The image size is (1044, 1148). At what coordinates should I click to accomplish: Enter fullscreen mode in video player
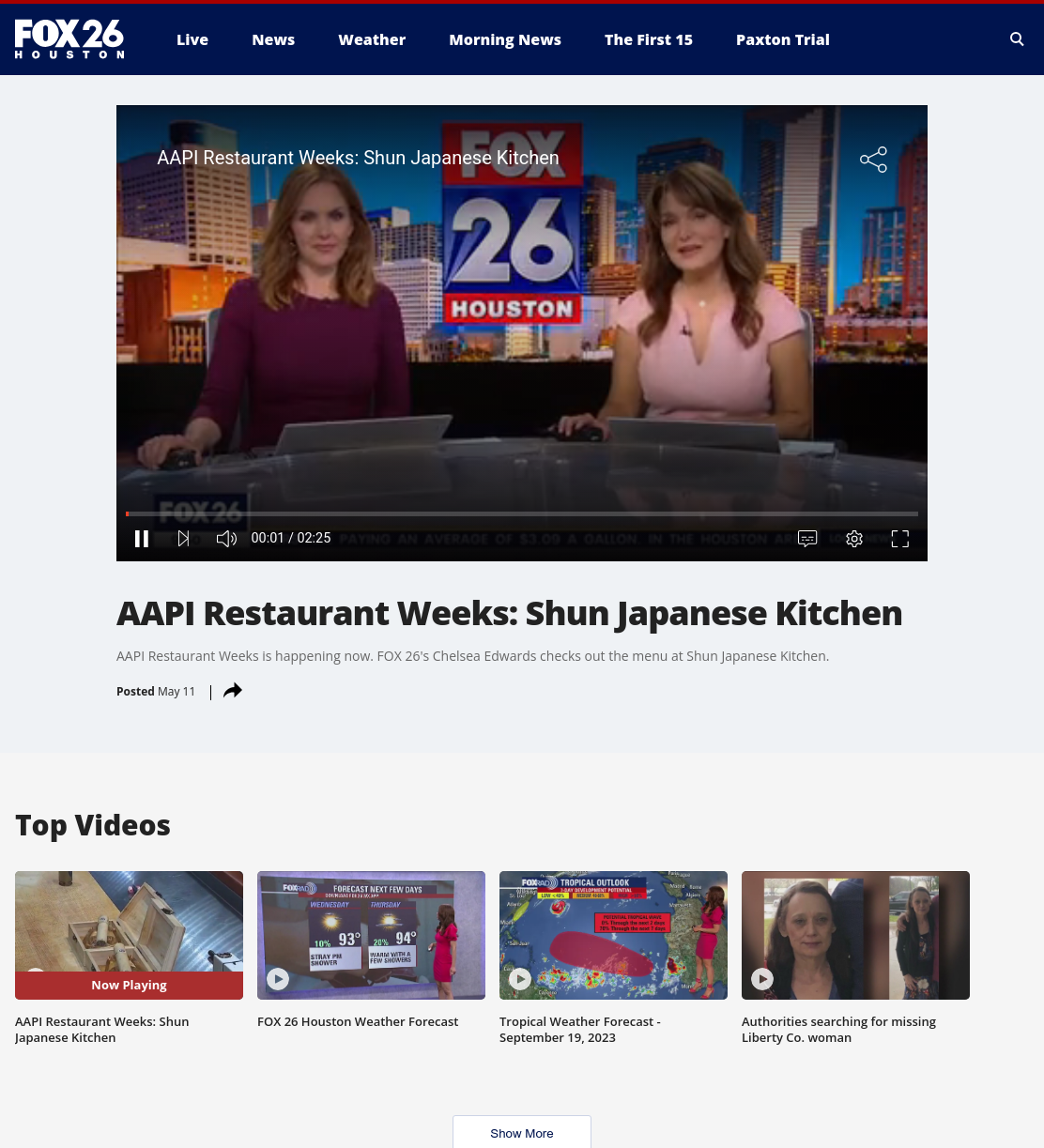tap(900, 539)
